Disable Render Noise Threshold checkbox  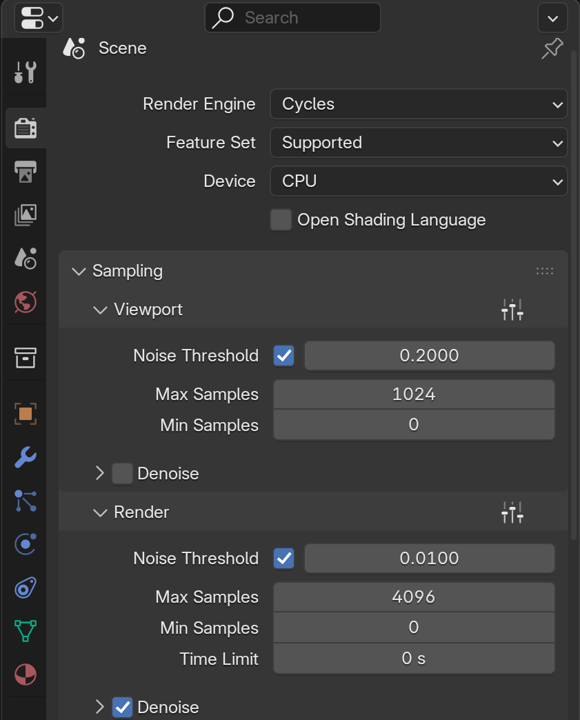tap(284, 559)
